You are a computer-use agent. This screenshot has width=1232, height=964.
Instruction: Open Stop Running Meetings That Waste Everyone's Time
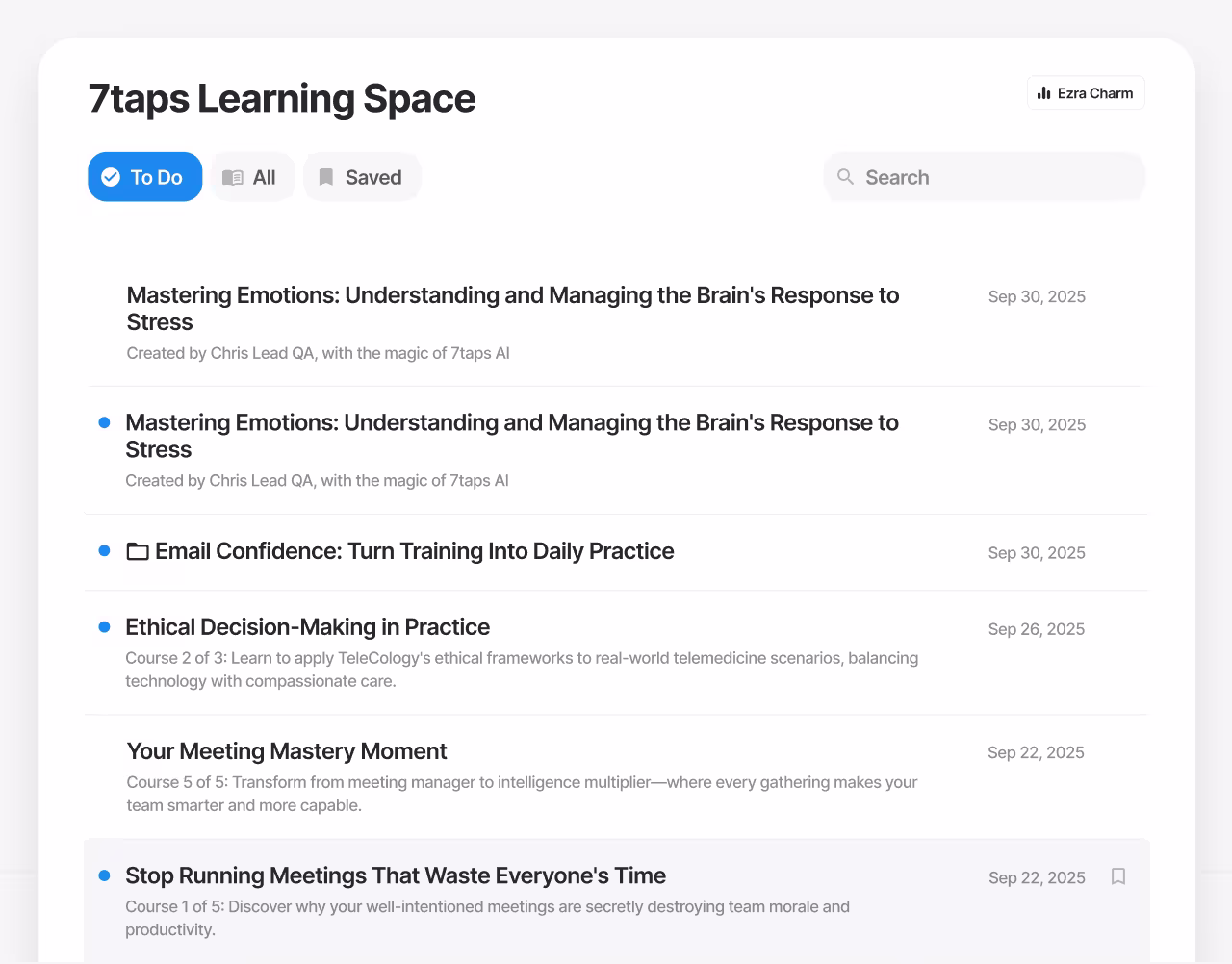pyautogui.click(x=396, y=875)
